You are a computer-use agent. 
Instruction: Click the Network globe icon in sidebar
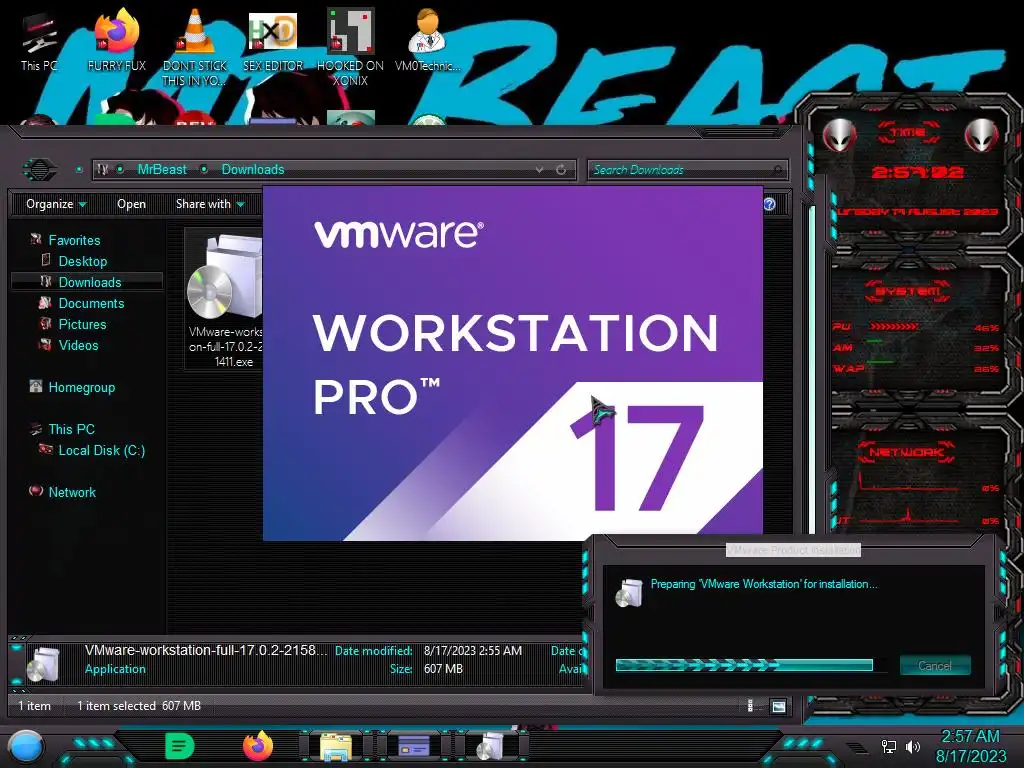point(35,491)
